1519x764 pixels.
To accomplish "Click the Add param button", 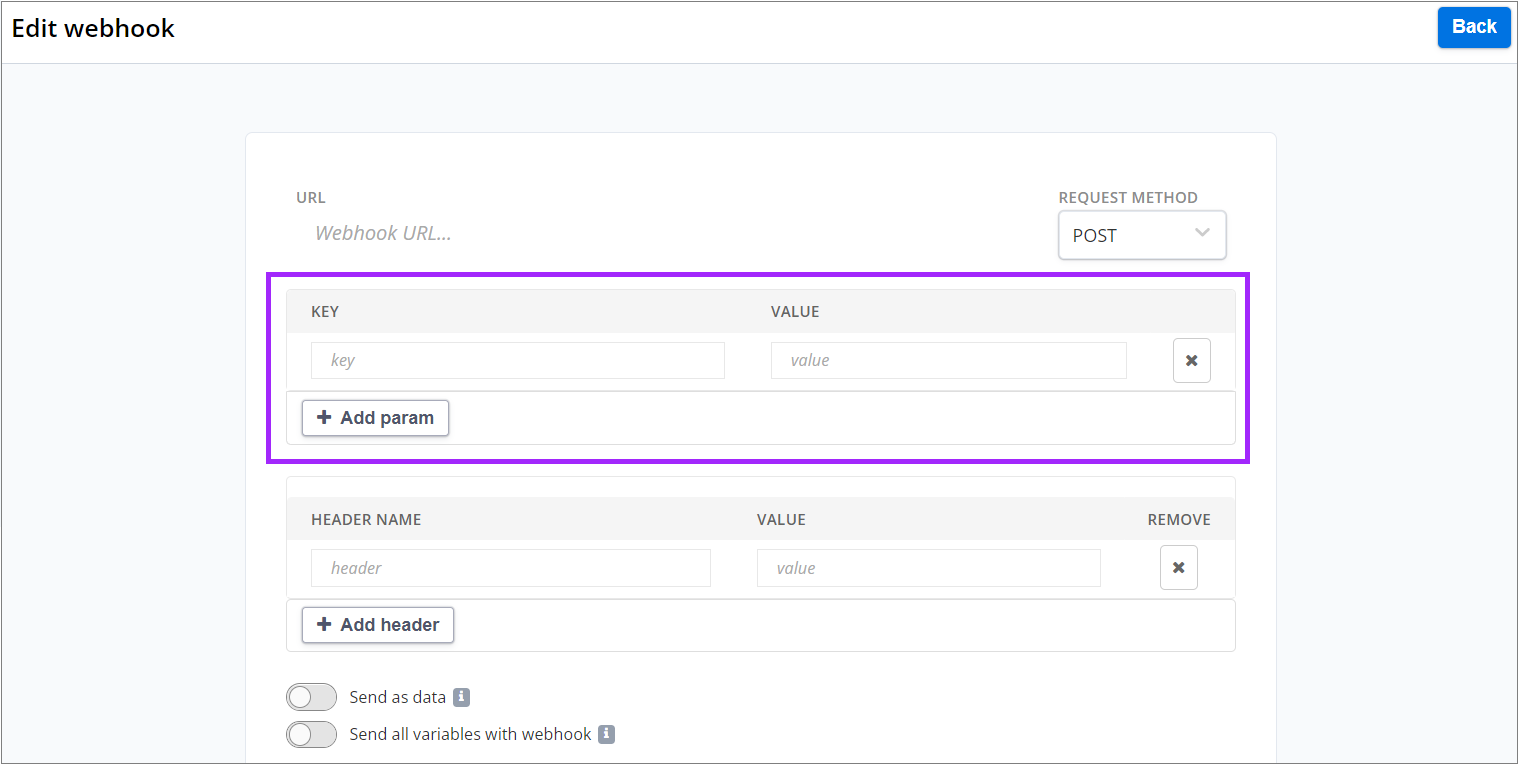I will click(375, 417).
